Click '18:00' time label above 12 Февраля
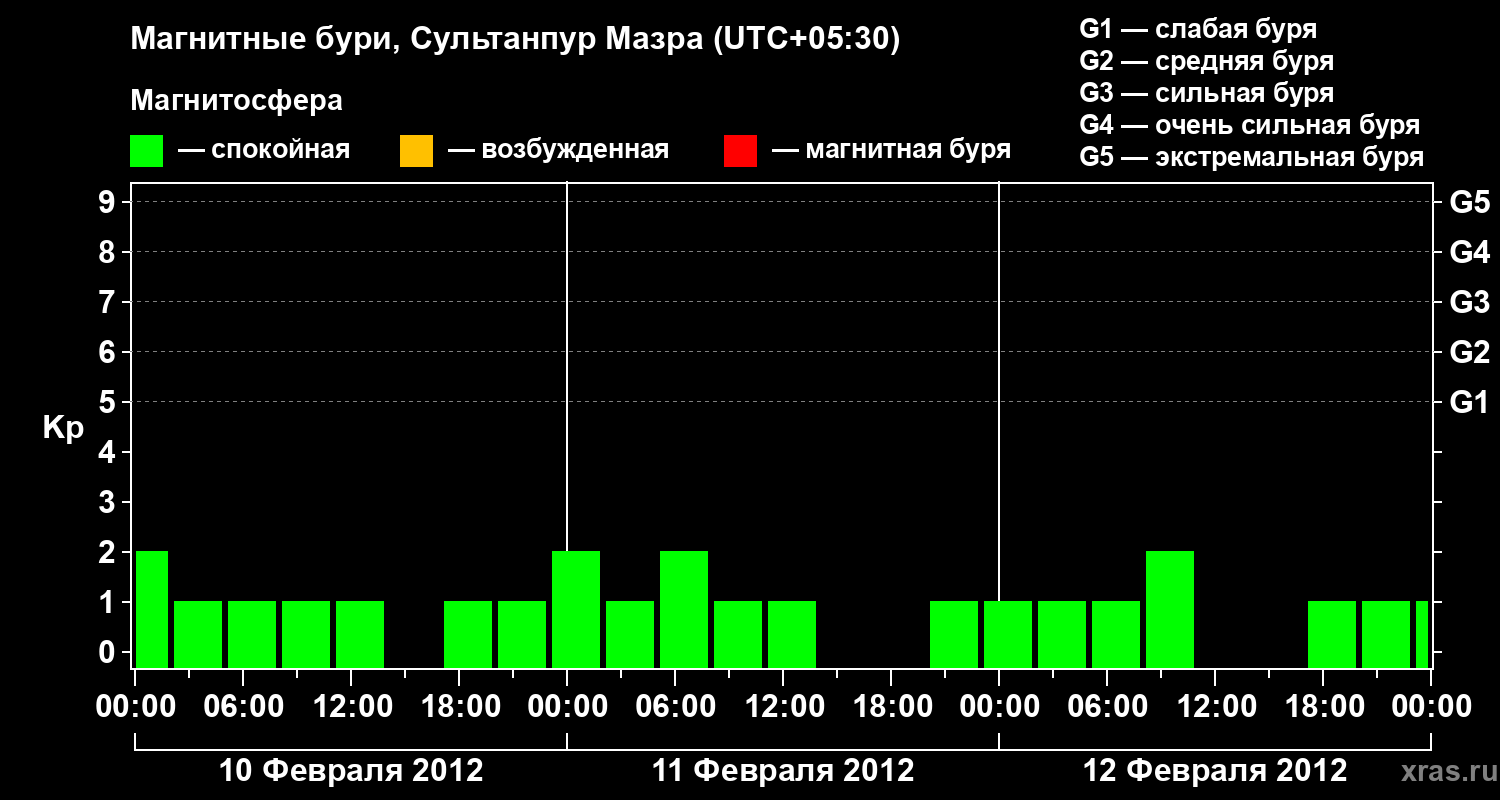This screenshot has width=1500, height=800. [x=1323, y=706]
